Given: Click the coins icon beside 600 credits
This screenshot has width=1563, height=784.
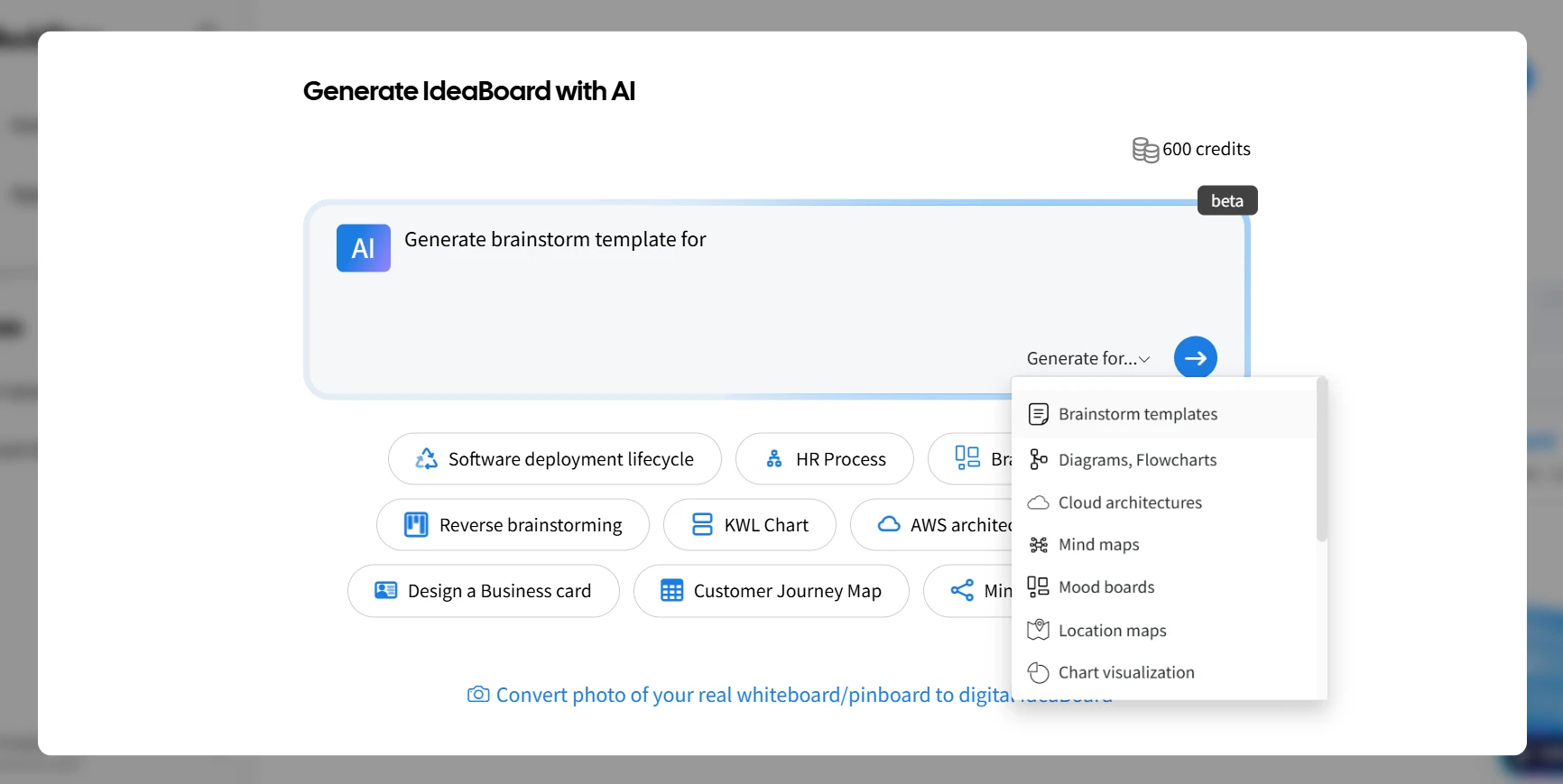Looking at the screenshot, I should click(x=1145, y=149).
